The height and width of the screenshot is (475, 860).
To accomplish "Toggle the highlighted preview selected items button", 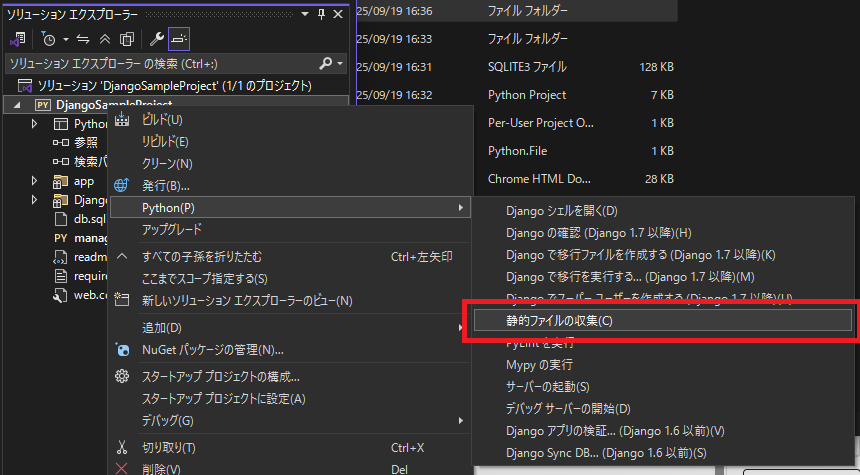I will click(x=178, y=39).
